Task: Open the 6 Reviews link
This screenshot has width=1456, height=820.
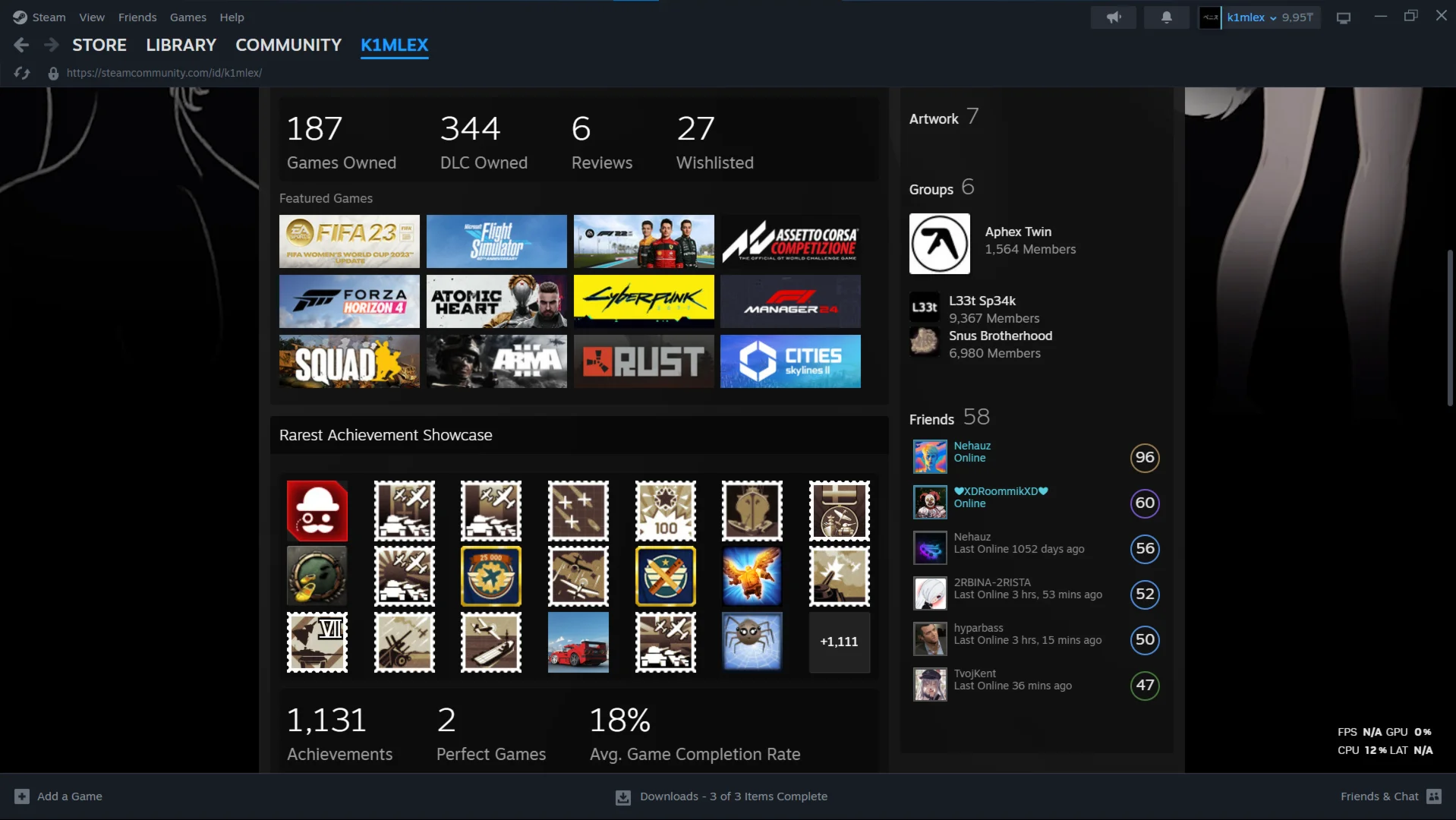Action: coord(602,143)
